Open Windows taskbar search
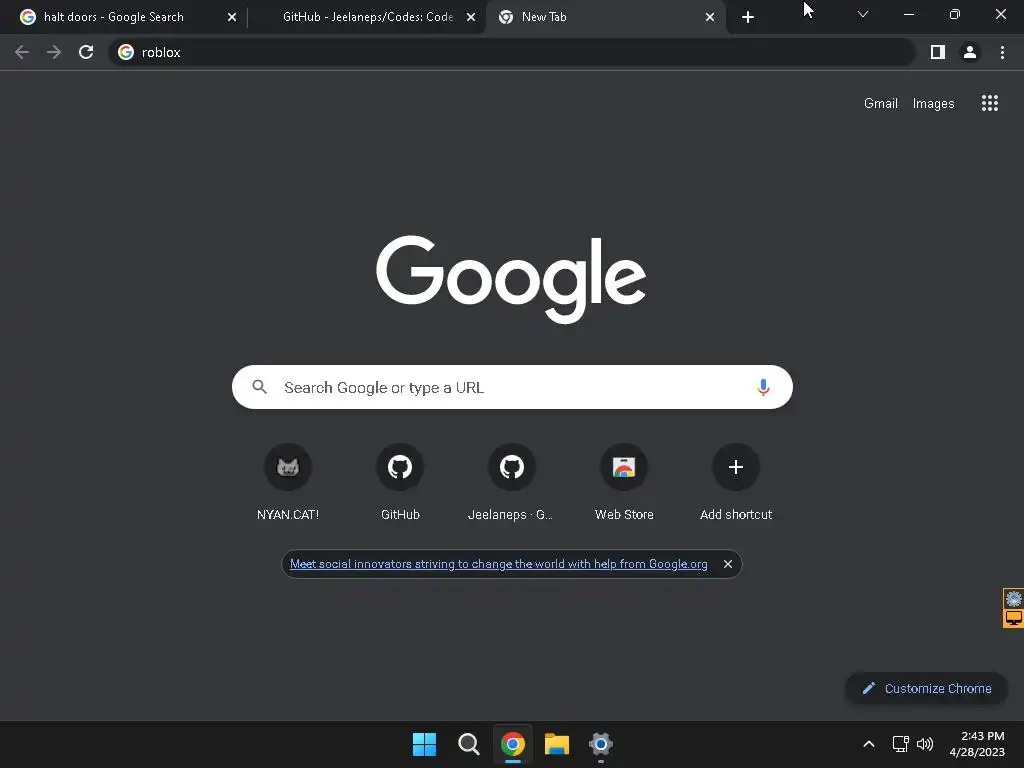This screenshot has height=768, width=1024. click(x=468, y=744)
